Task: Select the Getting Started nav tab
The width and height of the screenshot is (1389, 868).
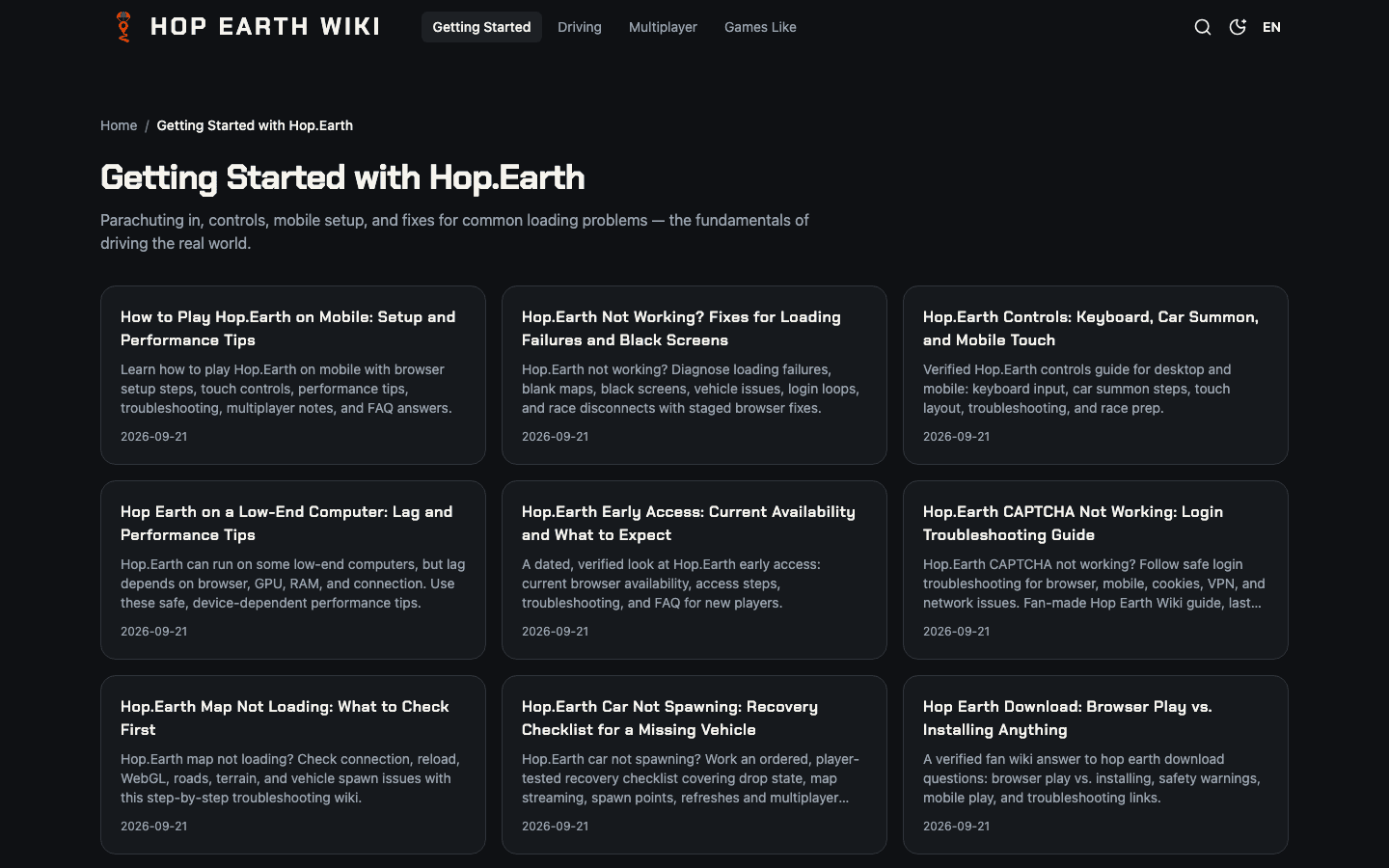Action: [x=481, y=27]
